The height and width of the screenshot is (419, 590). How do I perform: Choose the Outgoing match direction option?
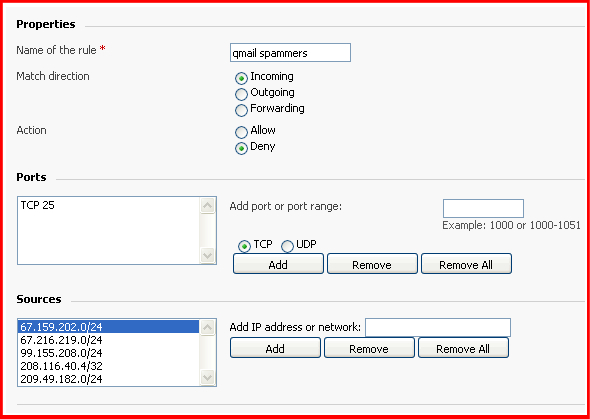[241, 94]
